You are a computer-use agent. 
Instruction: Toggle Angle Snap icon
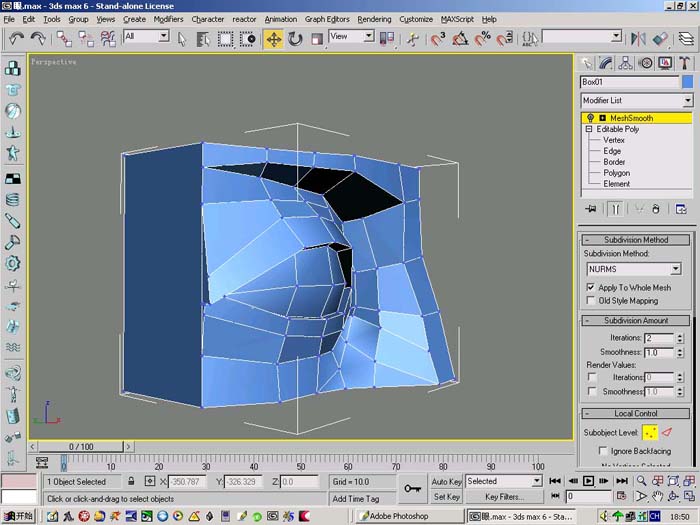[x=460, y=39]
